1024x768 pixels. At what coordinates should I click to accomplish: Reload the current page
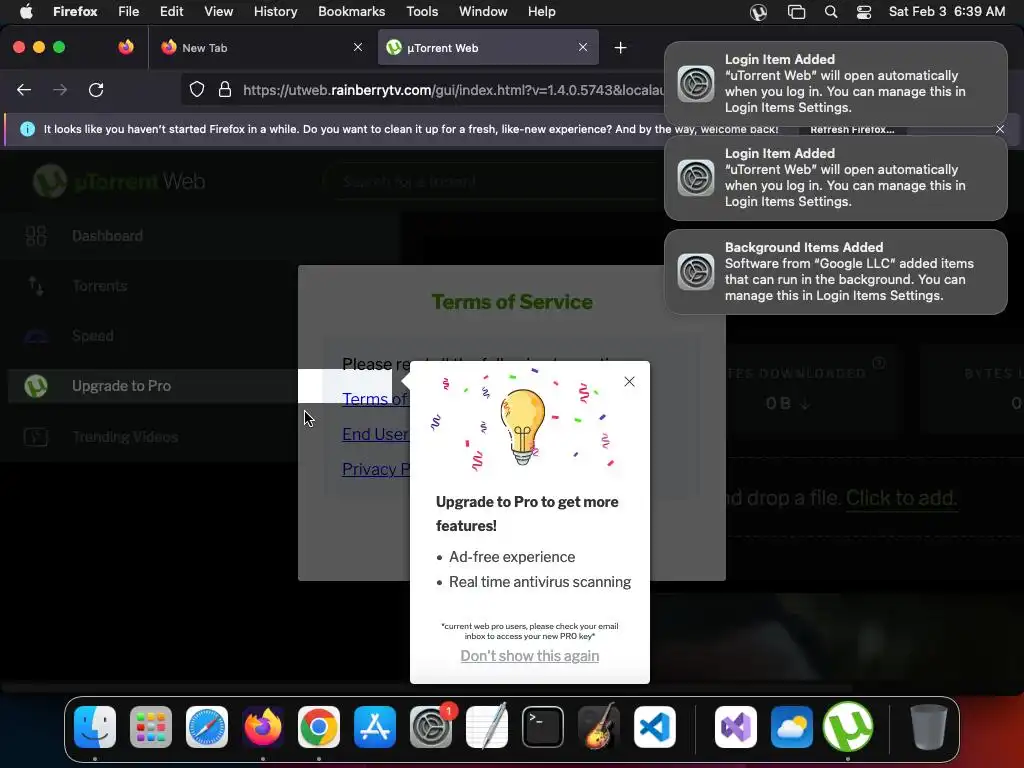click(96, 90)
